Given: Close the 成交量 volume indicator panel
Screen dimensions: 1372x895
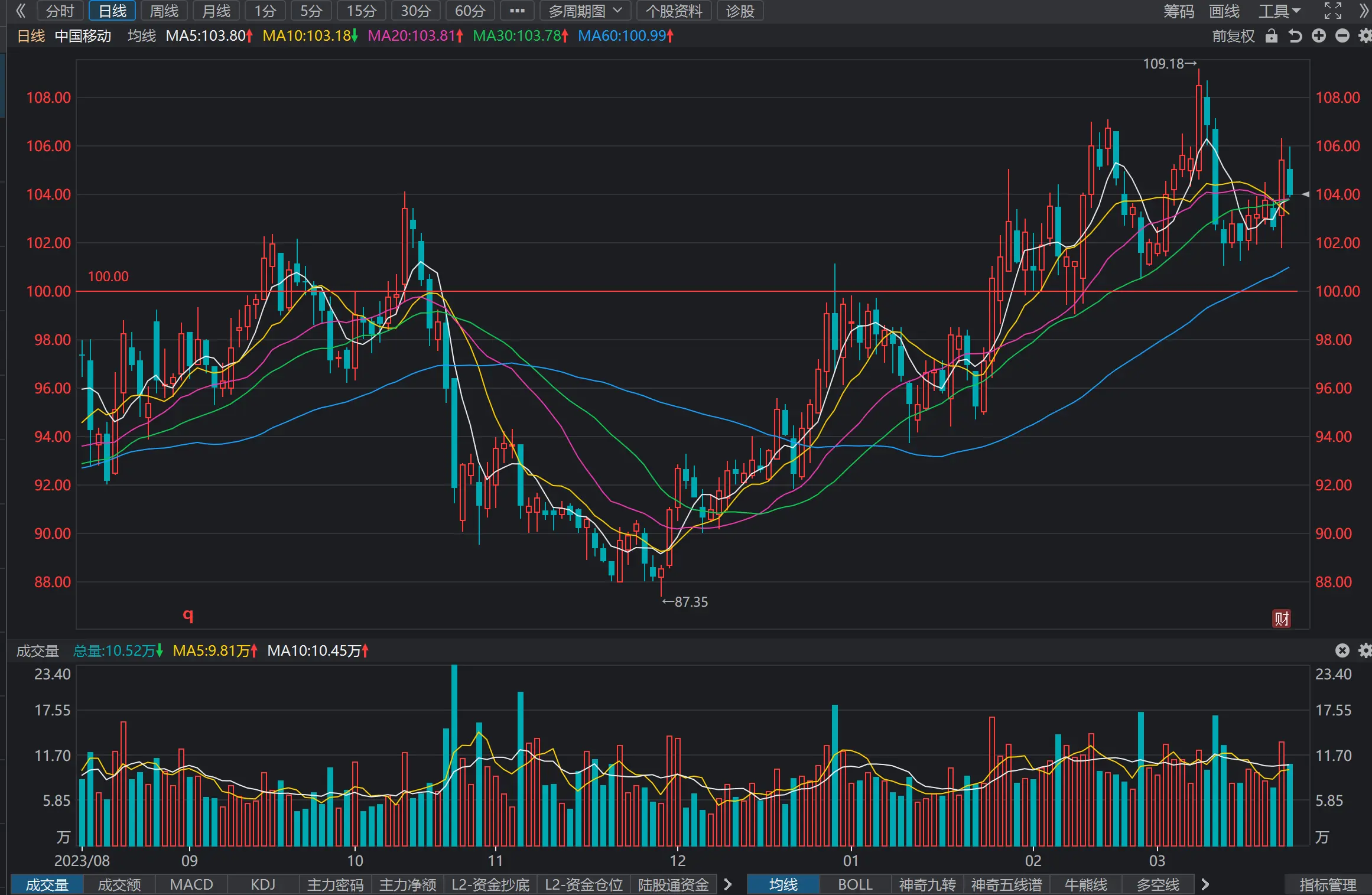Looking at the screenshot, I should (x=1342, y=650).
